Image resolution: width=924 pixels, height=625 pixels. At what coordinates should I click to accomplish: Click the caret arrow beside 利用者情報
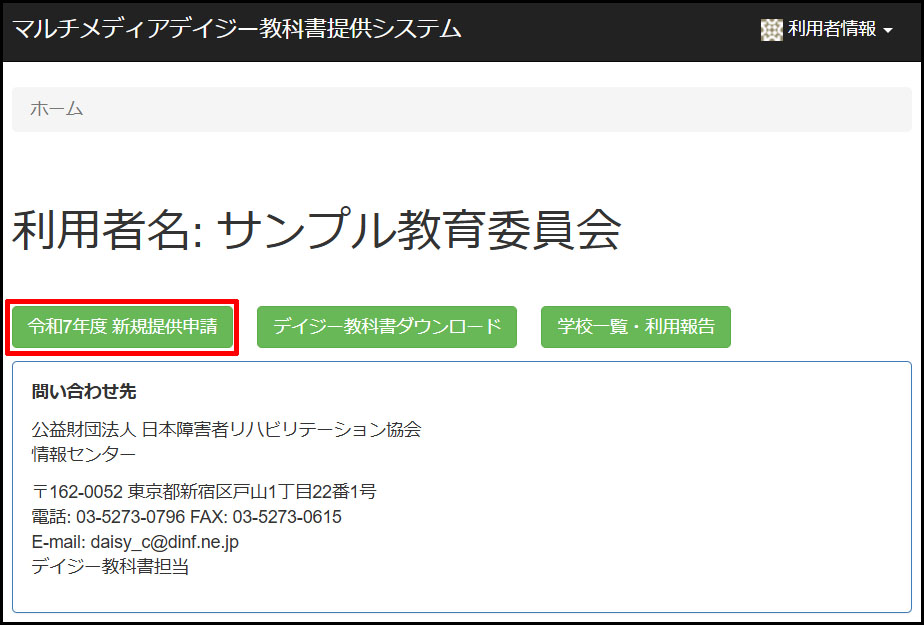(x=887, y=31)
